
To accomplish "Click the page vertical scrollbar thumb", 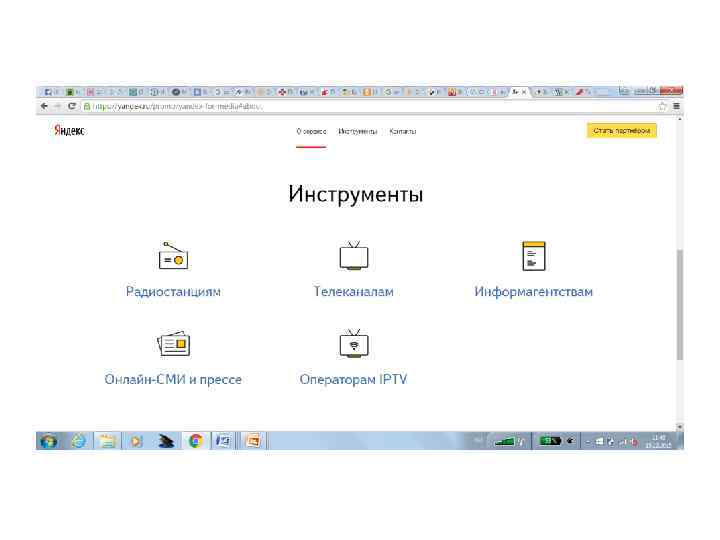I will pos(680,304).
